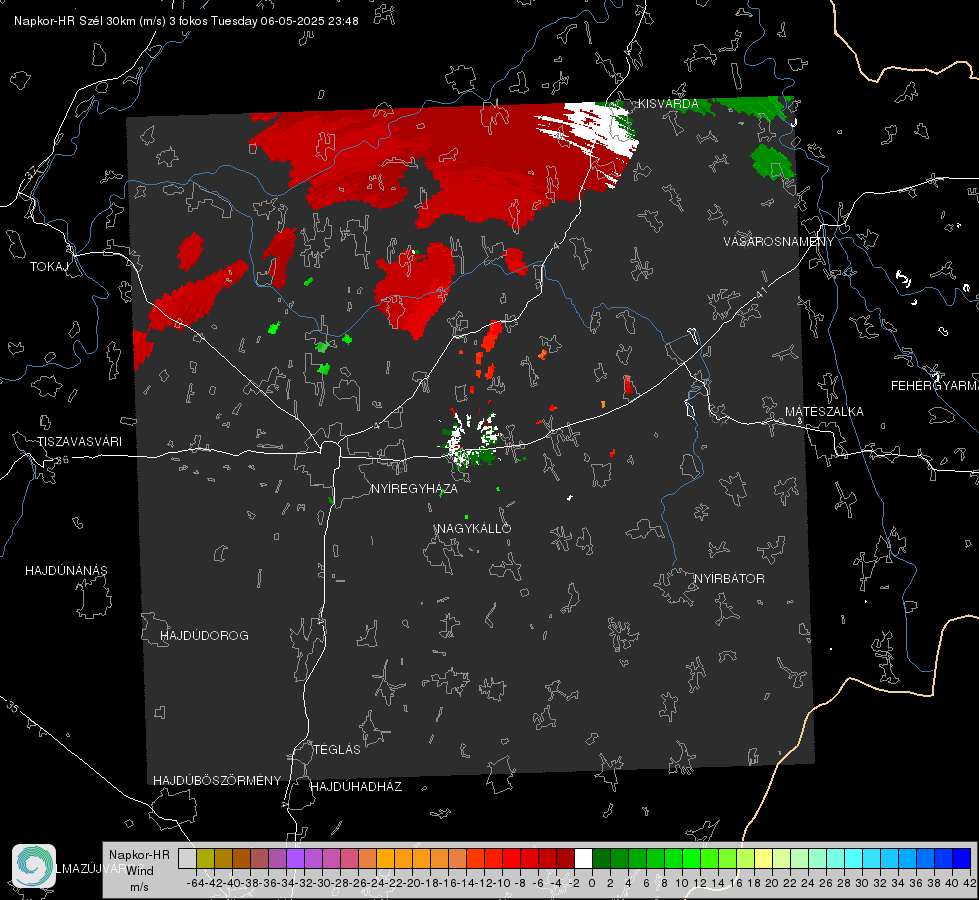979x900 pixels.
Task: Select the TOKAJ city label
Action: point(49,267)
